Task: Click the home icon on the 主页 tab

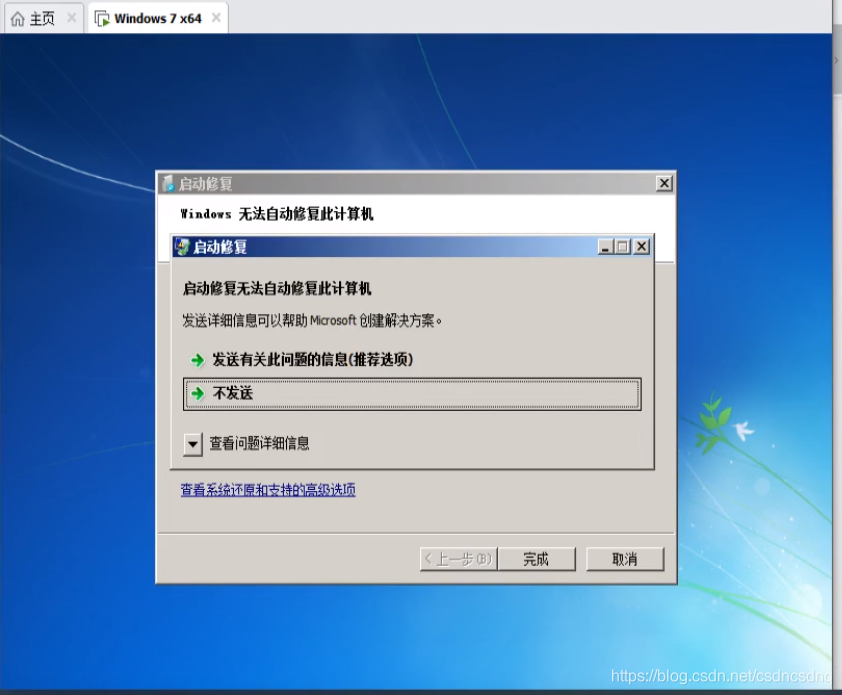Action: point(18,19)
